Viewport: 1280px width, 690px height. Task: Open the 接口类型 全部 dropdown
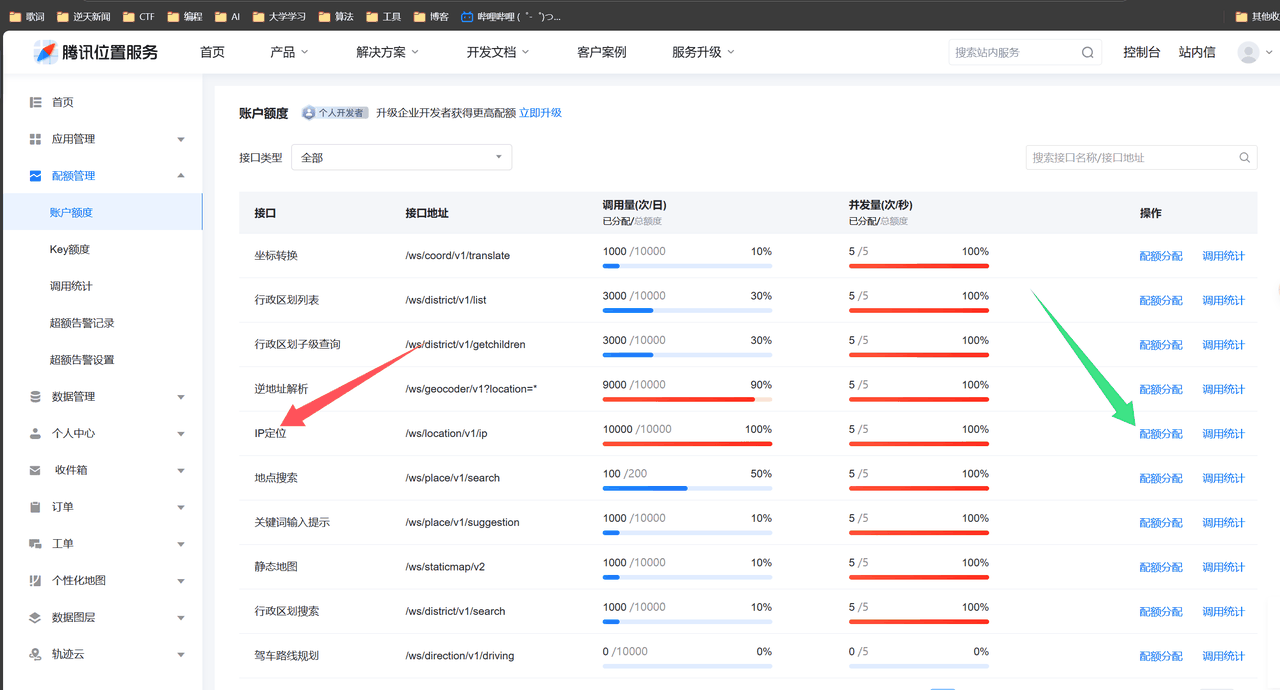[401, 157]
